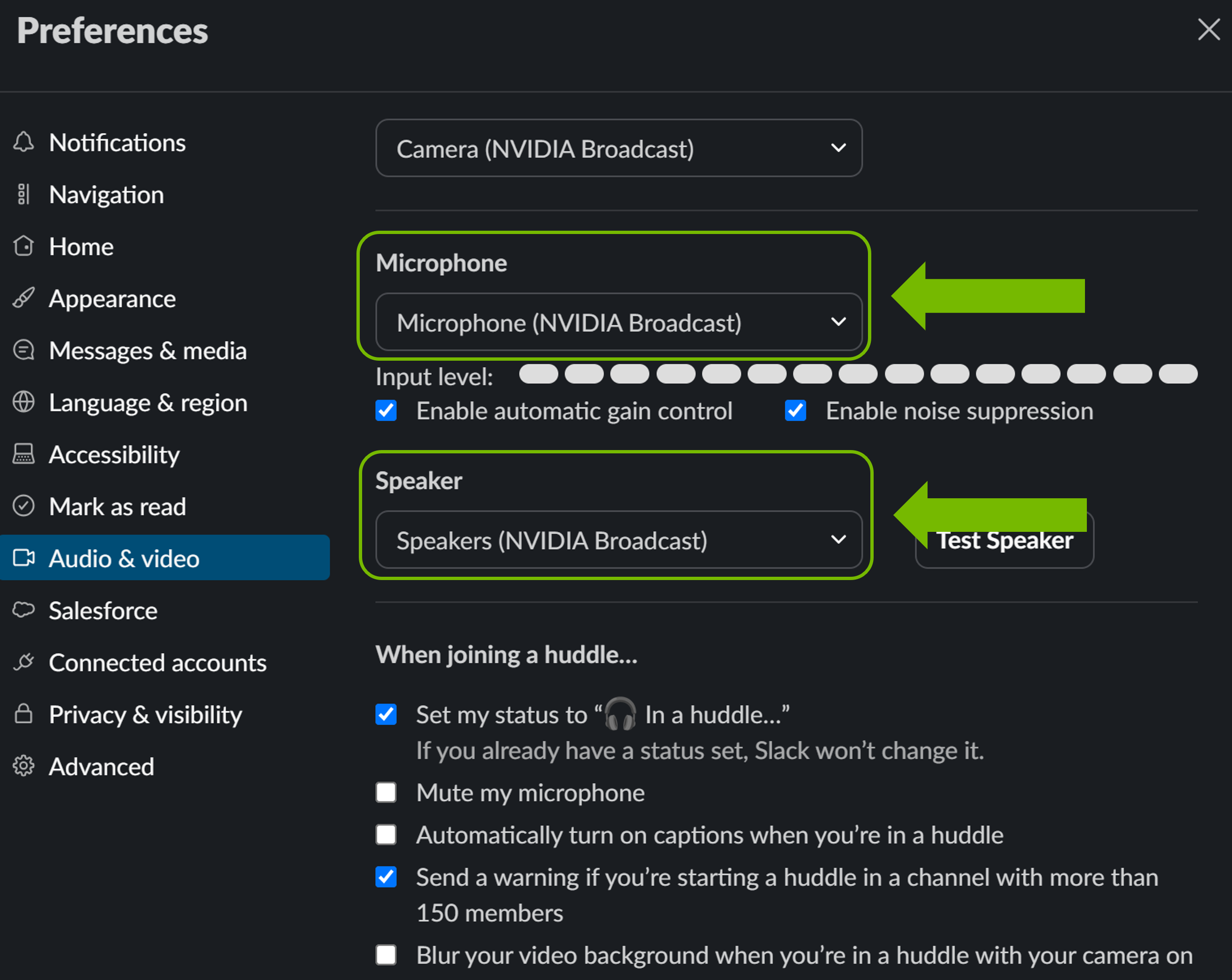Uncheck Enable noise suppression
Viewport: 1232px width, 980px height.
pyautogui.click(x=795, y=410)
